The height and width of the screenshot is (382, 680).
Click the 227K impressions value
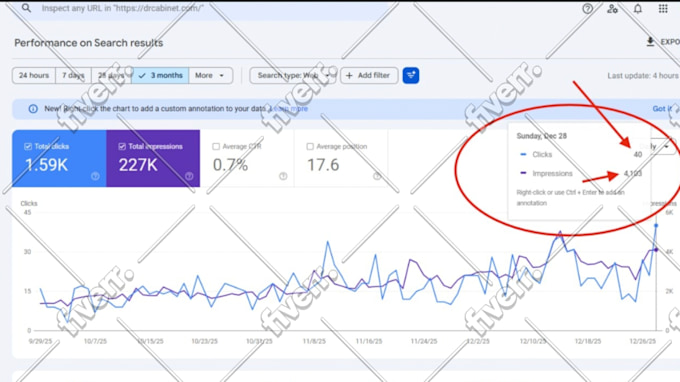[x=138, y=165]
